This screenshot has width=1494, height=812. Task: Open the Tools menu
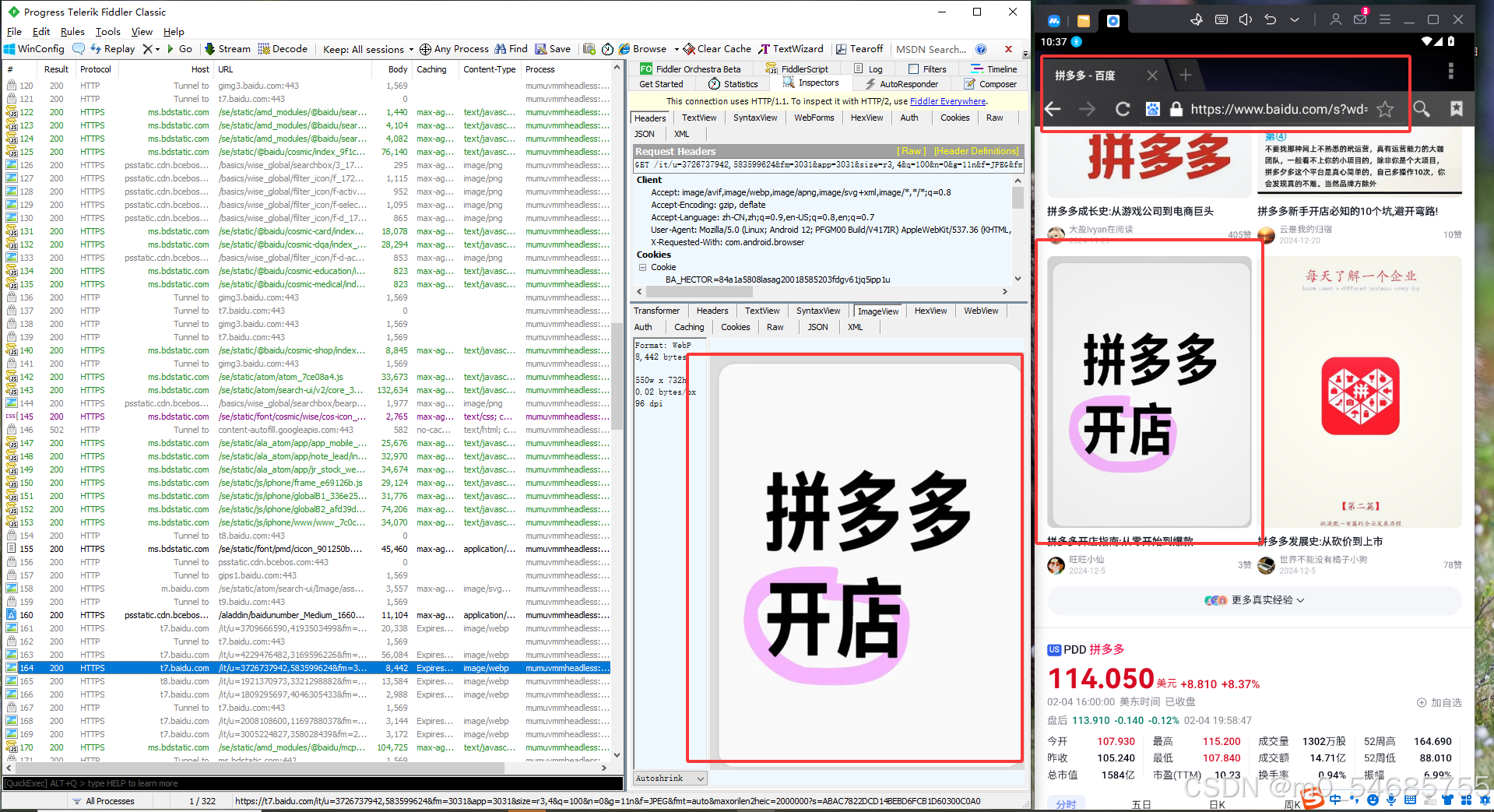(107, 31)
